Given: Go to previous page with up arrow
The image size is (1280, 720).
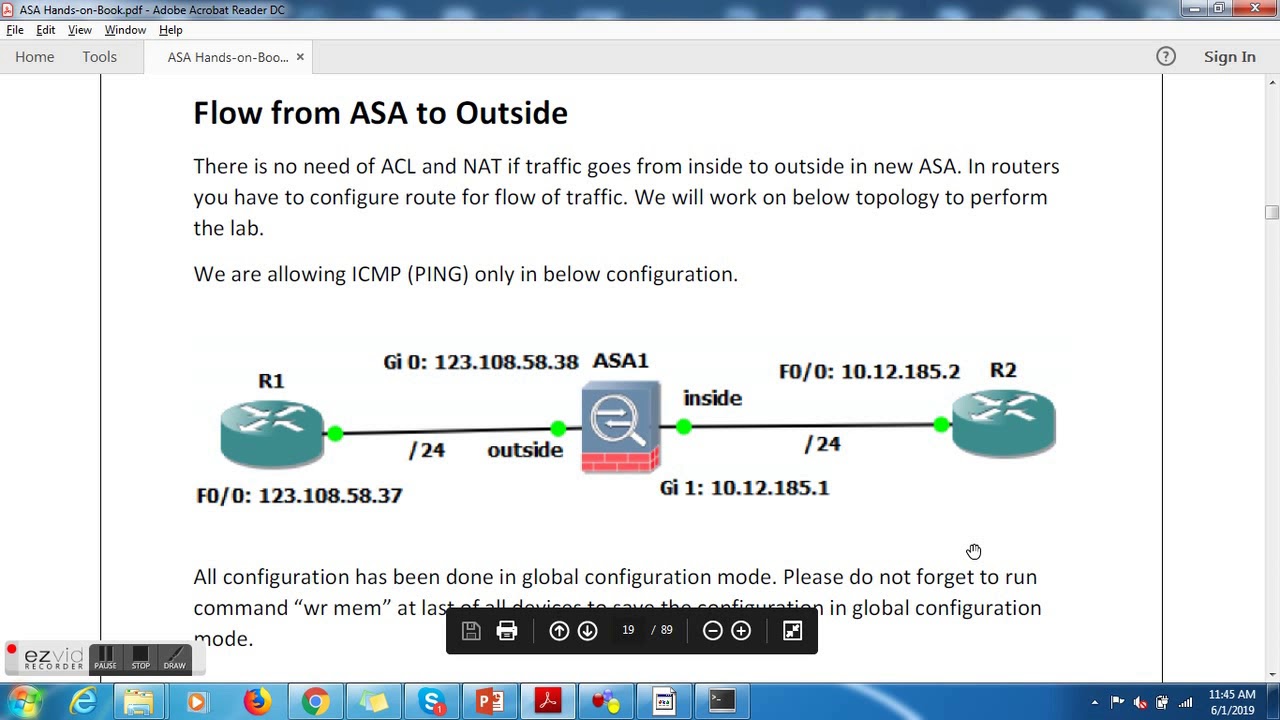Looking at the screenshot, I should pyautogui.click(x=559, y=630).
